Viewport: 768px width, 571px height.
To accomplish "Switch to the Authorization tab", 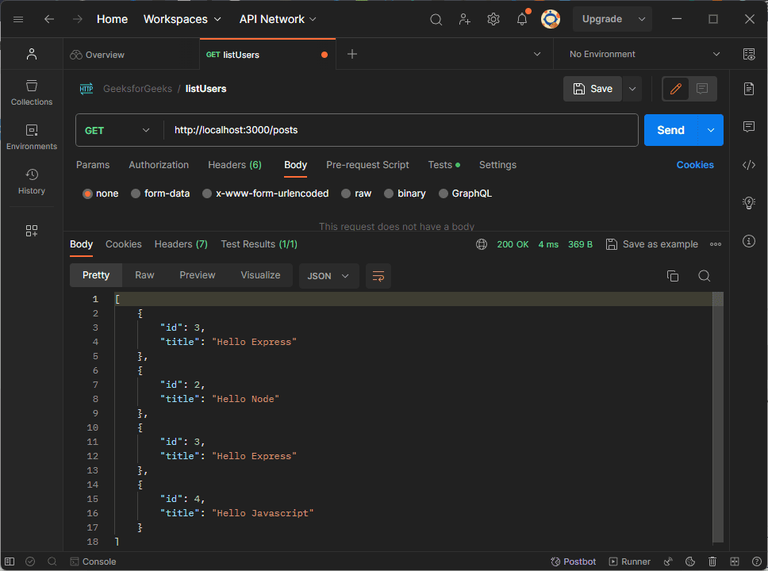I will click(158, 165).
